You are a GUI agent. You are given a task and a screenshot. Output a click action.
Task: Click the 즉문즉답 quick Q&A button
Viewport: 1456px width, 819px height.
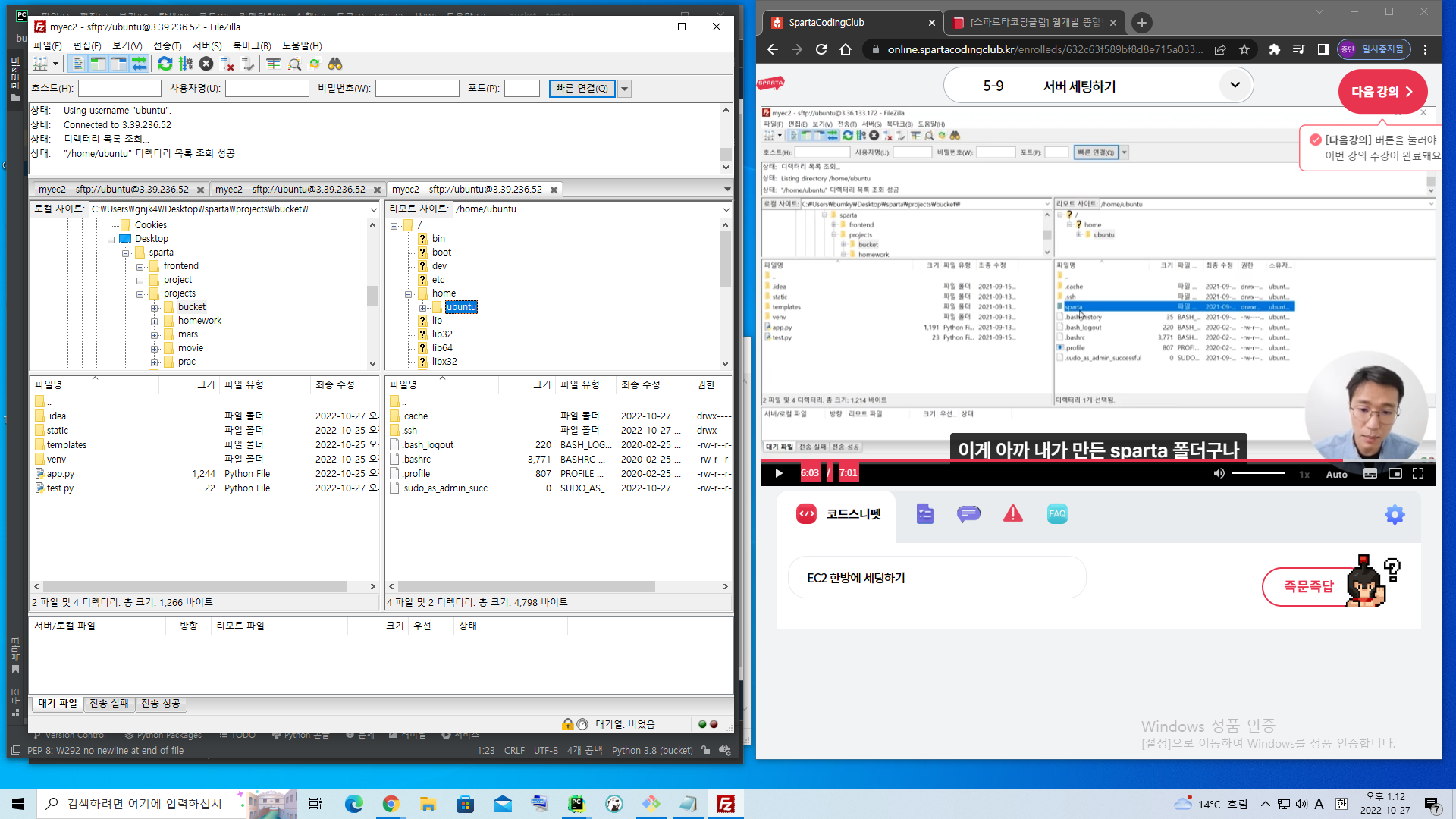pos(1308,586)
